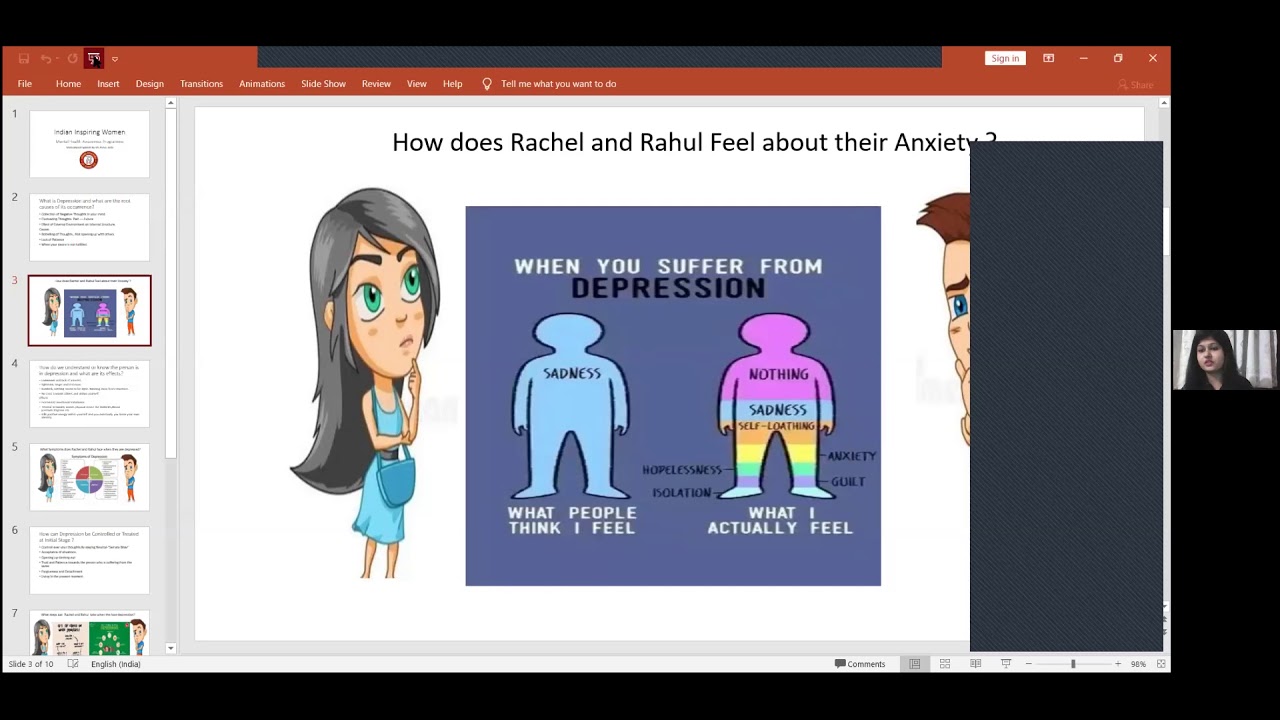Select the Design tab

150,84
